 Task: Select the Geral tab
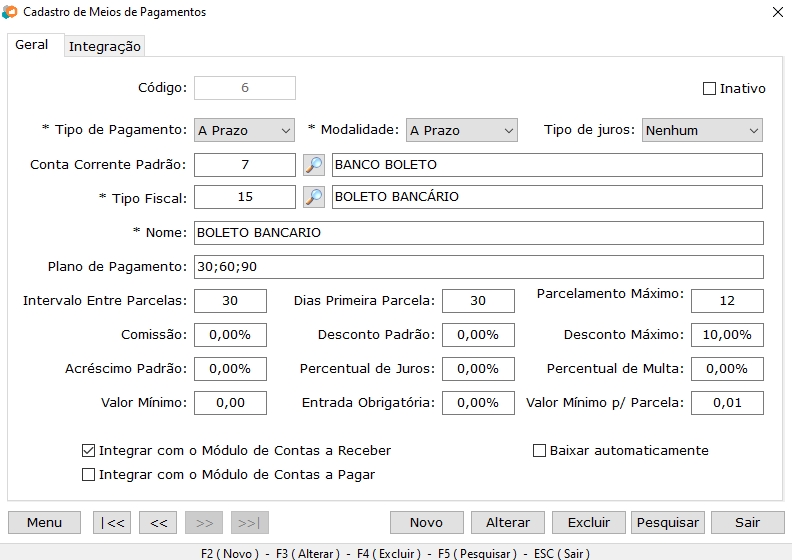click(32, 45)
